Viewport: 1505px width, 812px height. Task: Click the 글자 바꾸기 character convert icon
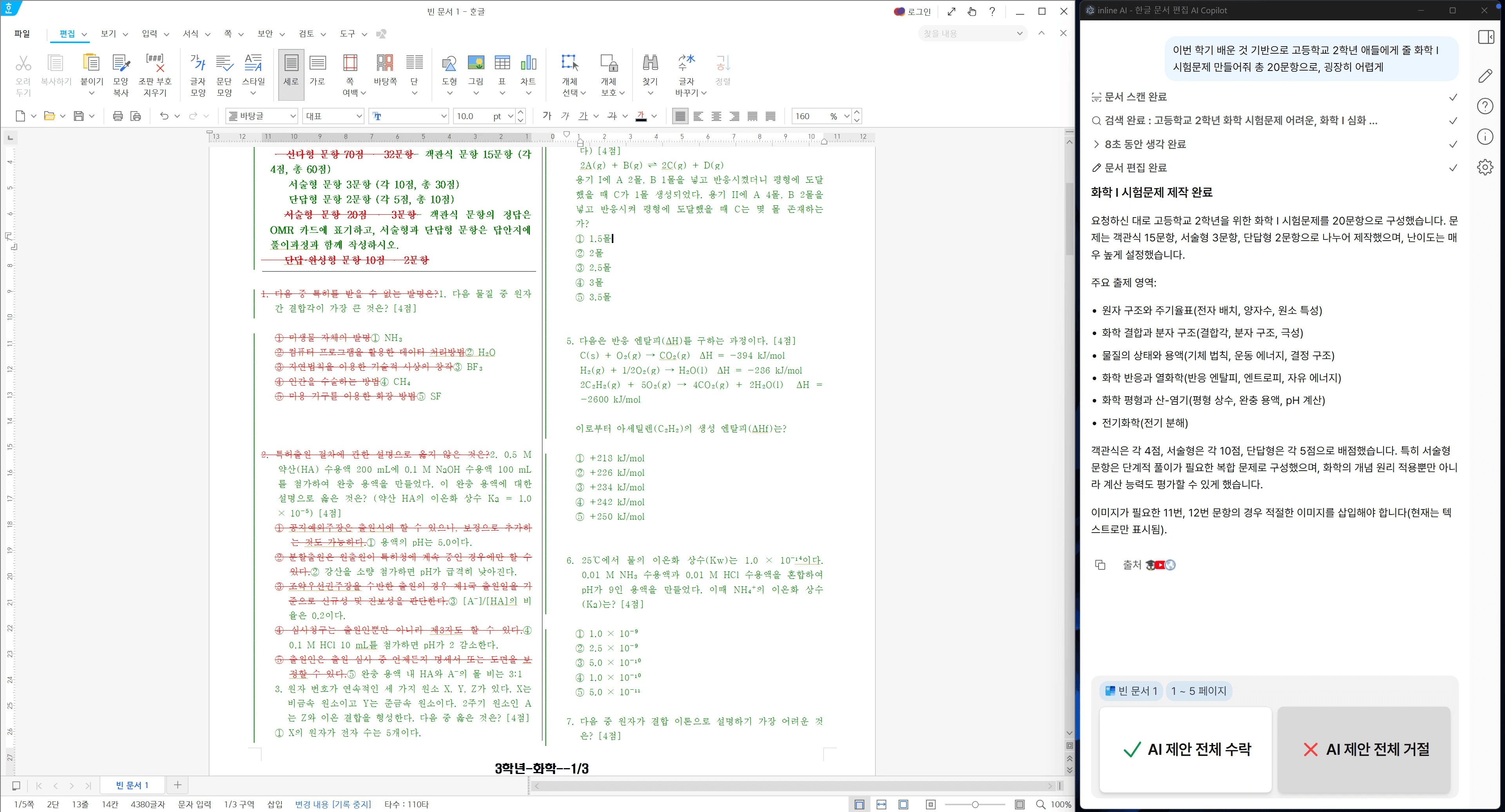click(x=687, y=63)
